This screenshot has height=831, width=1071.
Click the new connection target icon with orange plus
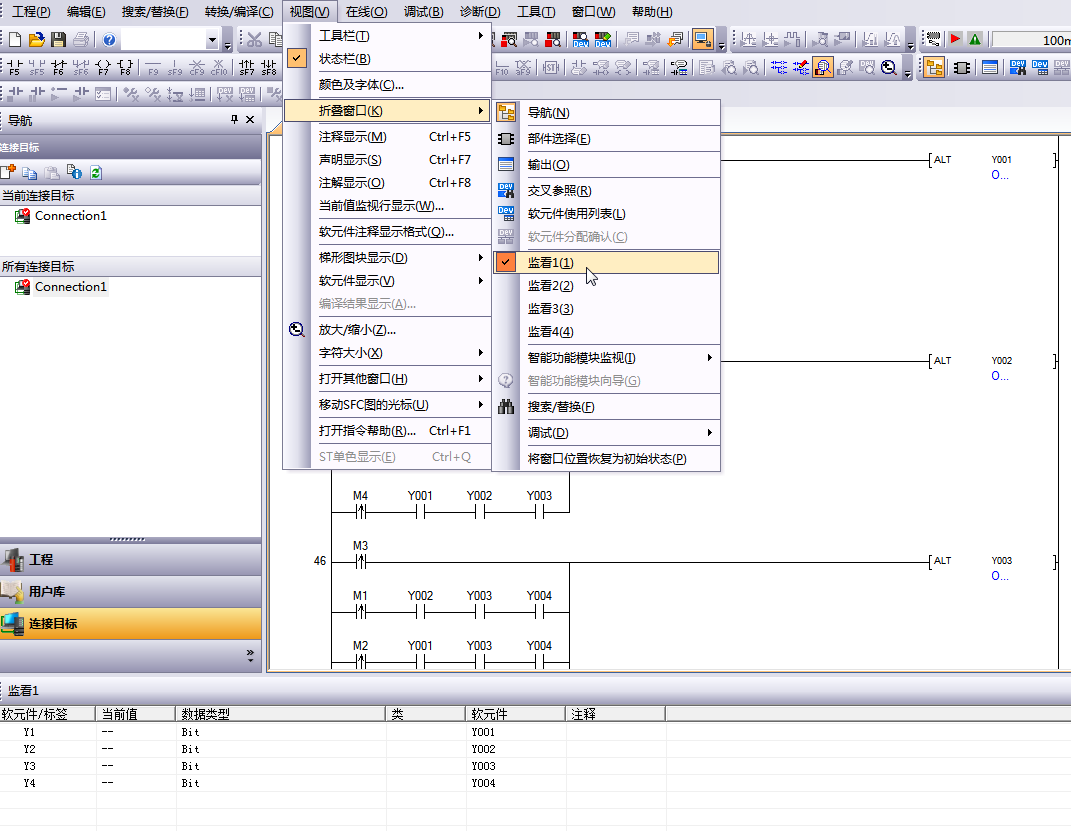[9, 173]
